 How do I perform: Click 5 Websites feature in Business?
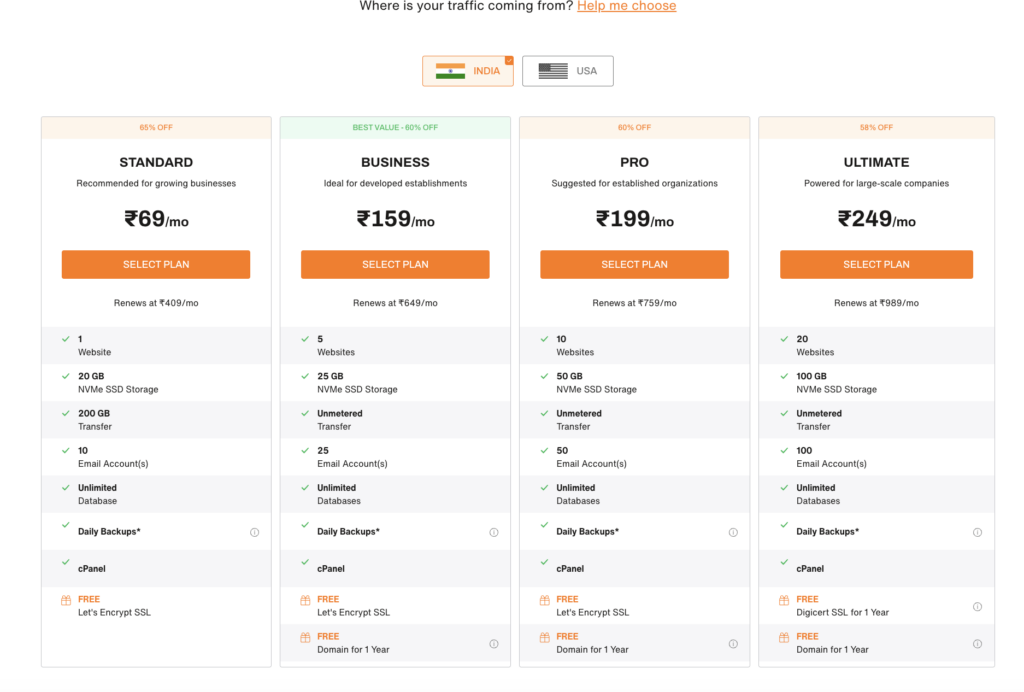pyautogui.click(x=395, y=345)
